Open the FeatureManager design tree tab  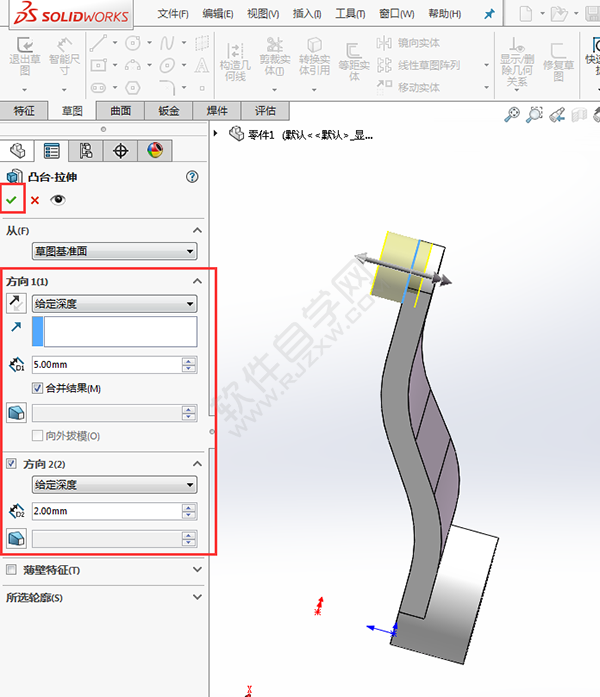tap(17, 151)
